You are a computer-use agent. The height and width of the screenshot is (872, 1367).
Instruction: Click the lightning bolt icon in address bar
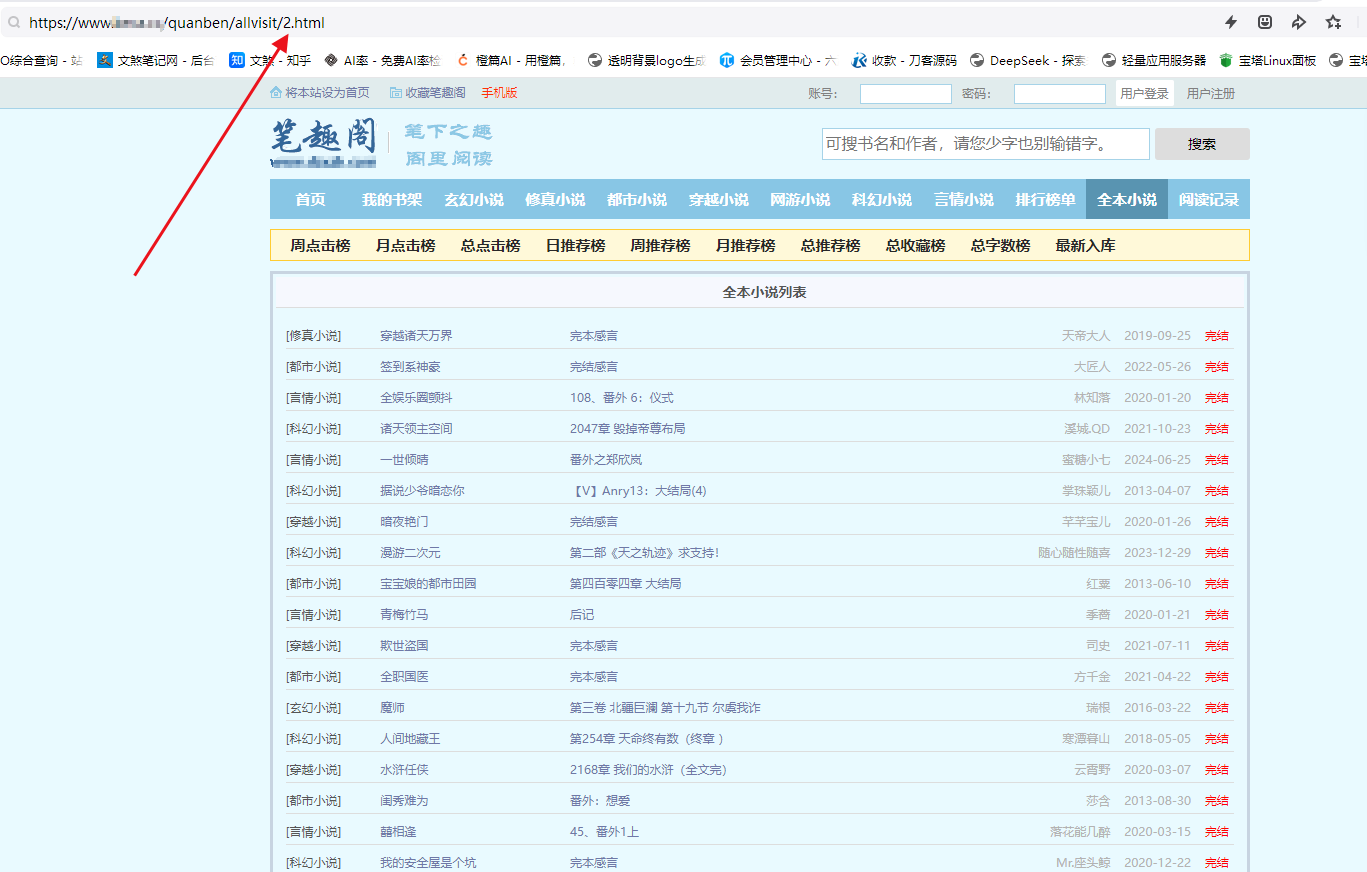(x=1231, y=22)
